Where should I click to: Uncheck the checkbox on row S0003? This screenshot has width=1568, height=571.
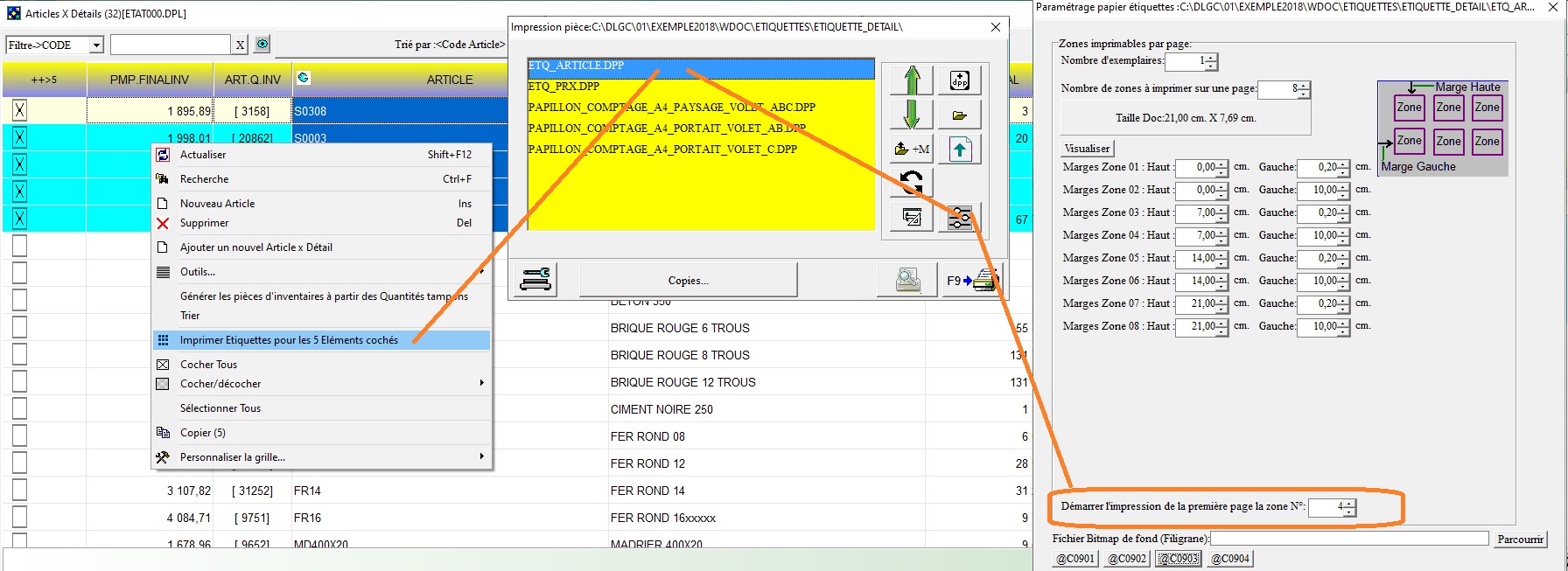(x=19, y=137)
